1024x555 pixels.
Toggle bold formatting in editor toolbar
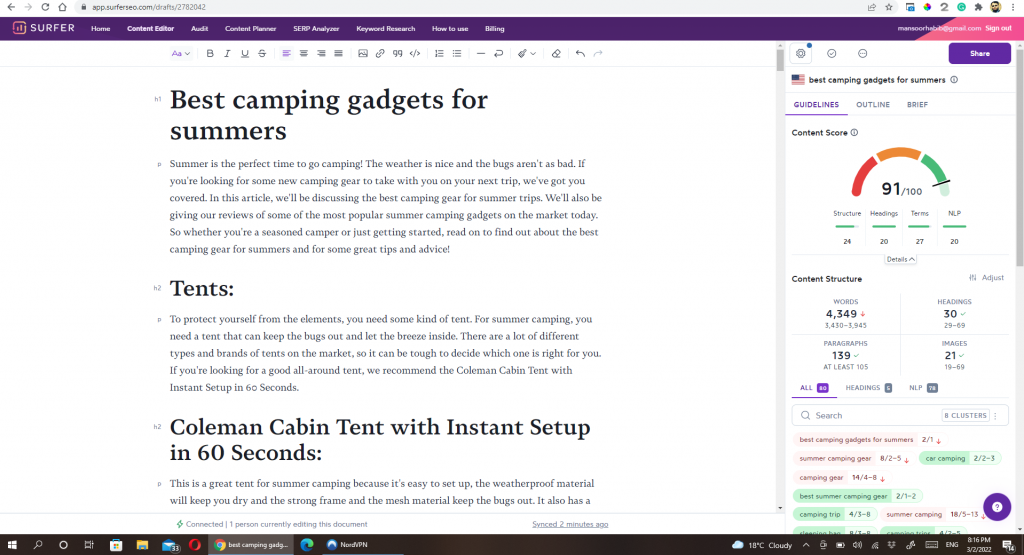pos(210,54)
